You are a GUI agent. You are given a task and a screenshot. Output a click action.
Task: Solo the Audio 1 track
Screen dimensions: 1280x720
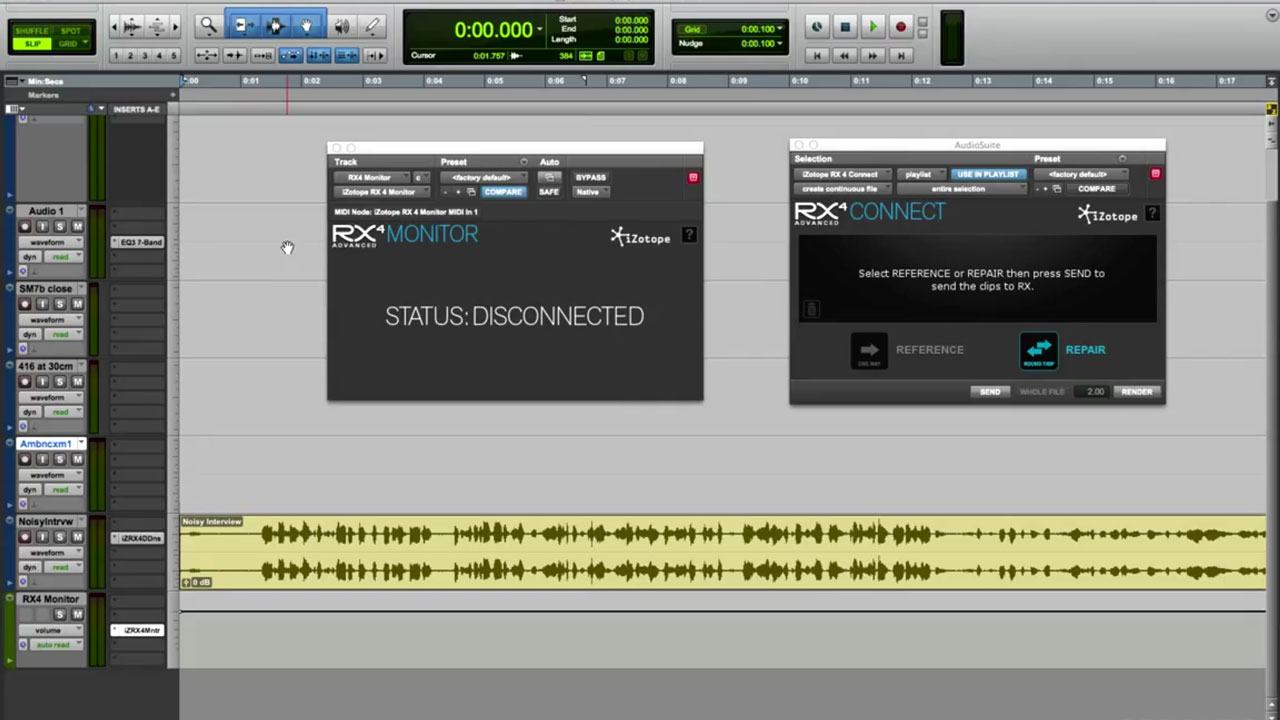click(59, 227)
